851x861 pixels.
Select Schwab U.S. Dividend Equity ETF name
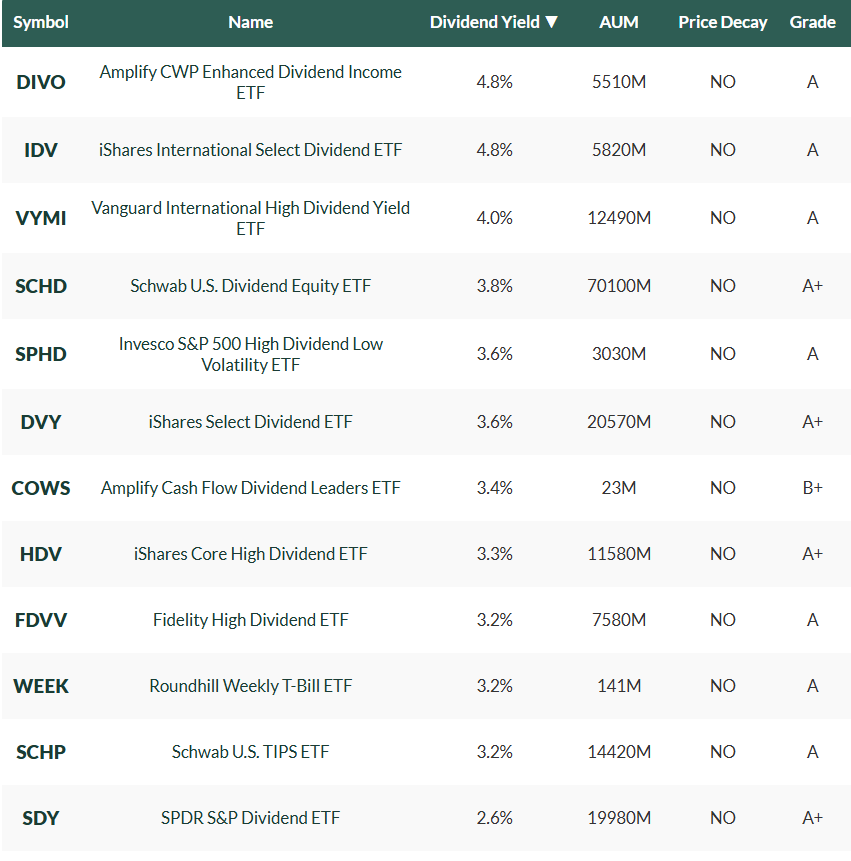pos(250,286)
